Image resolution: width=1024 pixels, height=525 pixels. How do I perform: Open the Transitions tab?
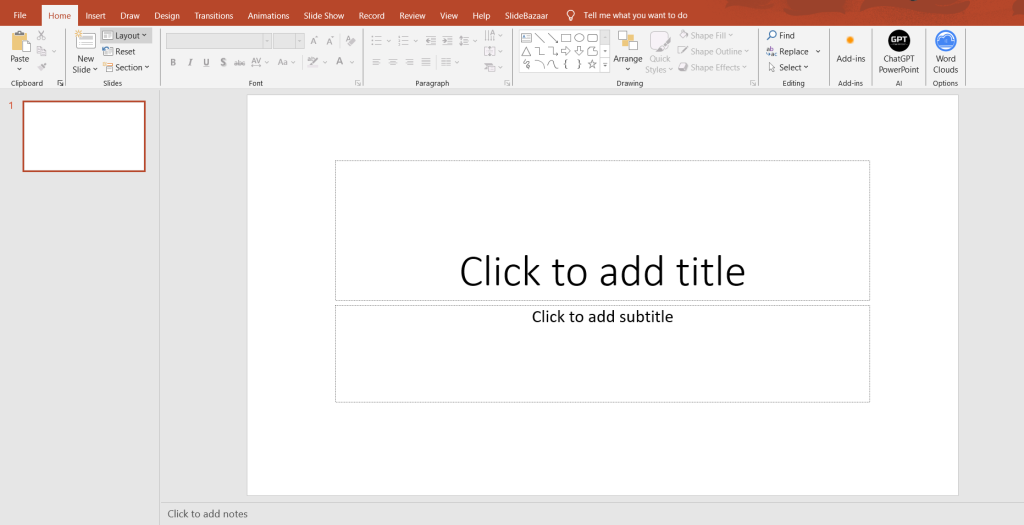coord(213,16)
